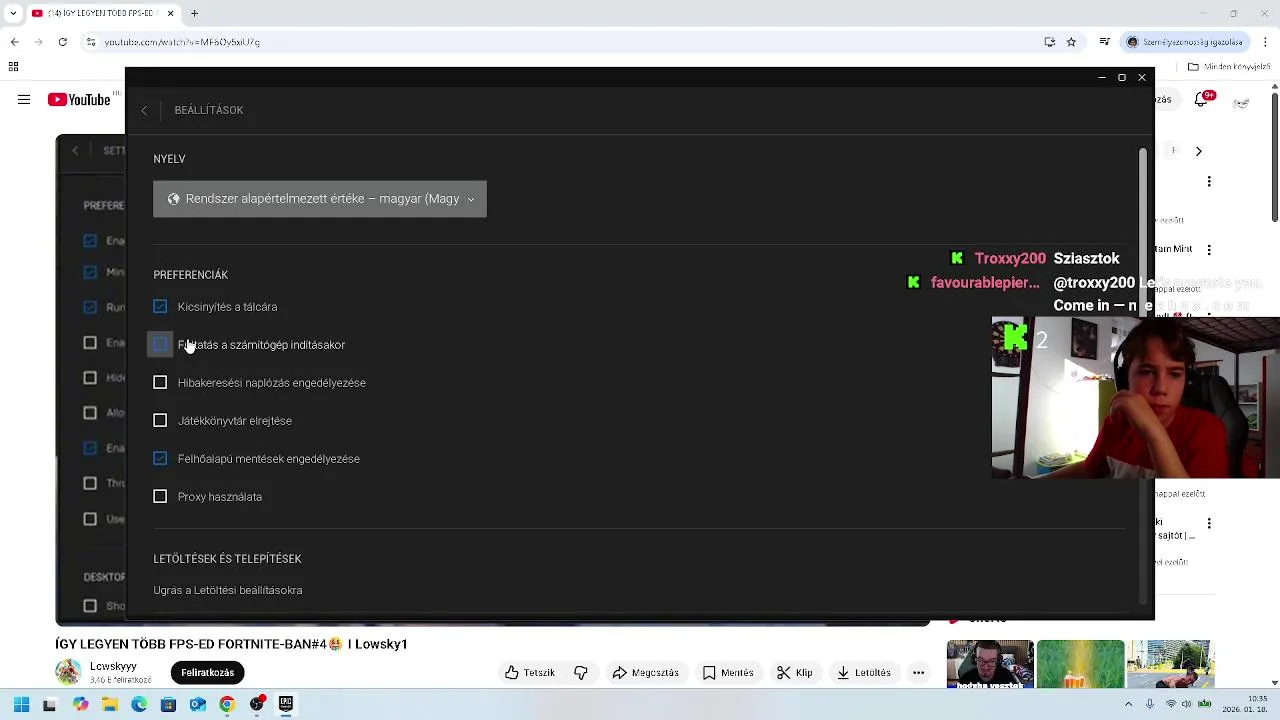The image size is (1280, 720).
Task: Click the Epic settings window scrollbar
Action: click(1142, 376)
